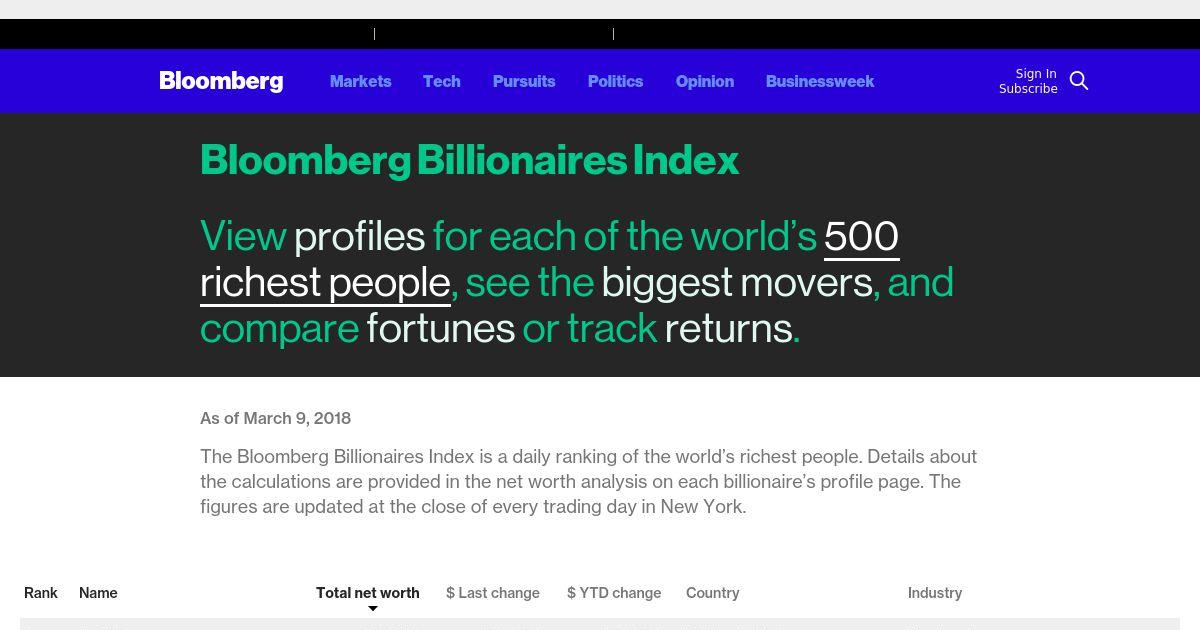1200x630 pixels.
Task: Sort by Country column header
Action: click(713, 593)
